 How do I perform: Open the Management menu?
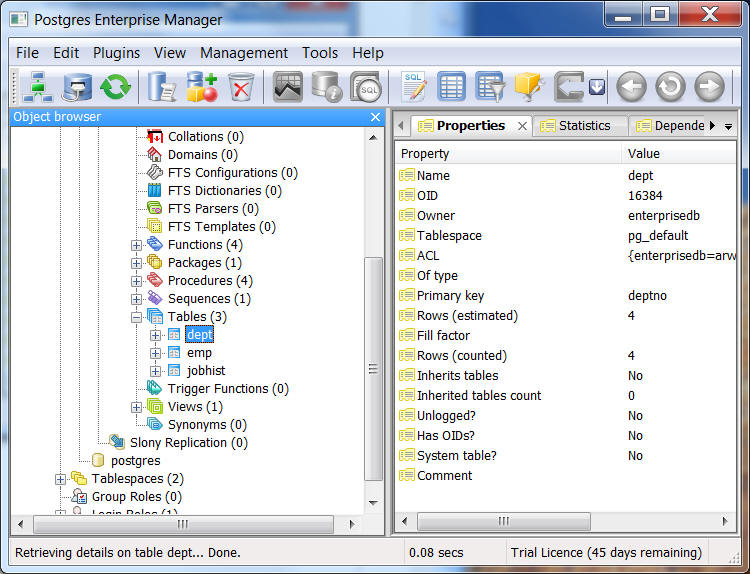tap(243, 53)
